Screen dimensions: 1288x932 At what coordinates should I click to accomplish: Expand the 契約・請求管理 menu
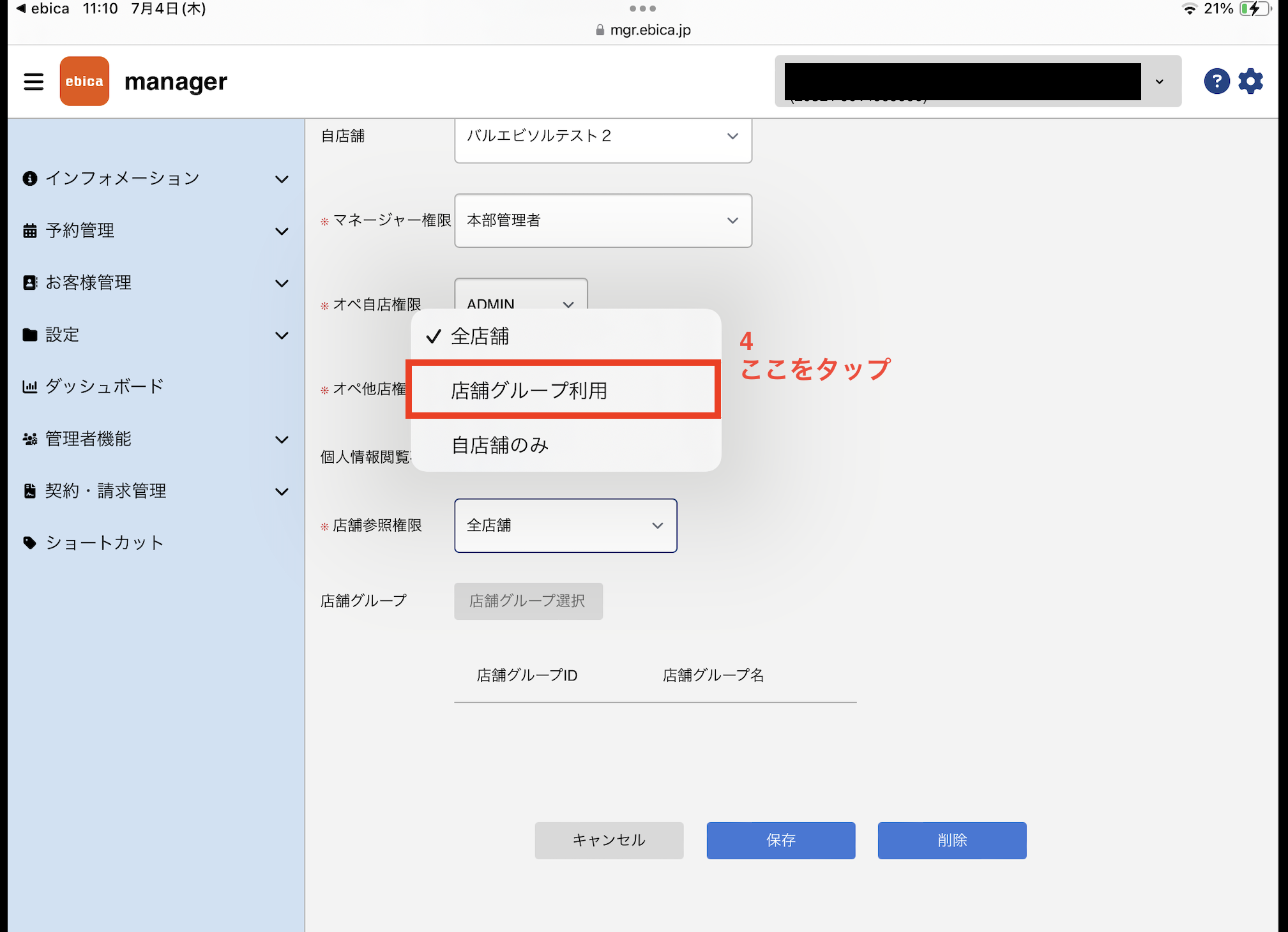click(282, 492)
